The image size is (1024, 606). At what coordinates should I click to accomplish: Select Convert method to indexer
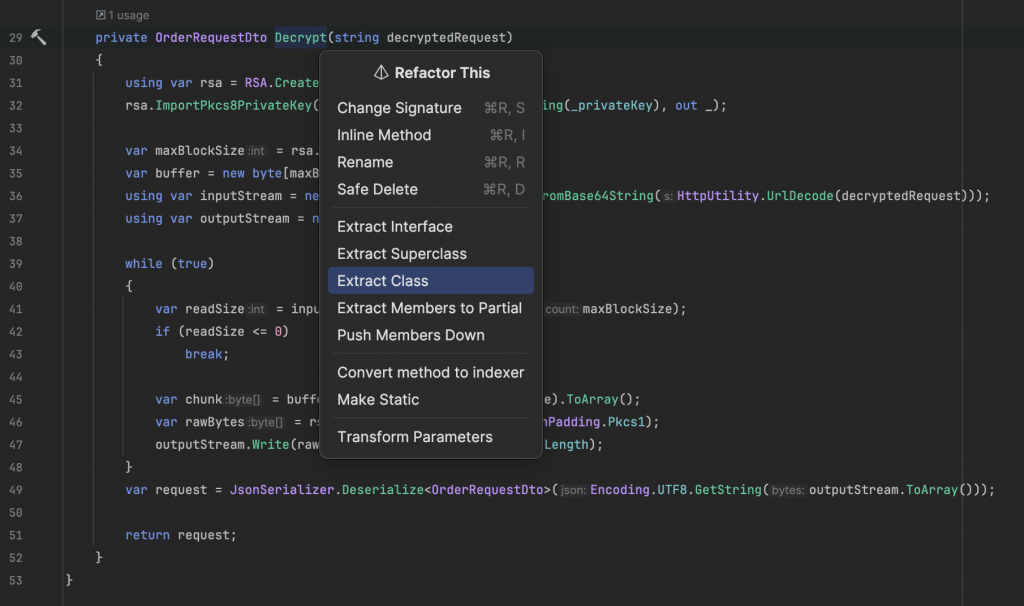[x=430, y=372]
